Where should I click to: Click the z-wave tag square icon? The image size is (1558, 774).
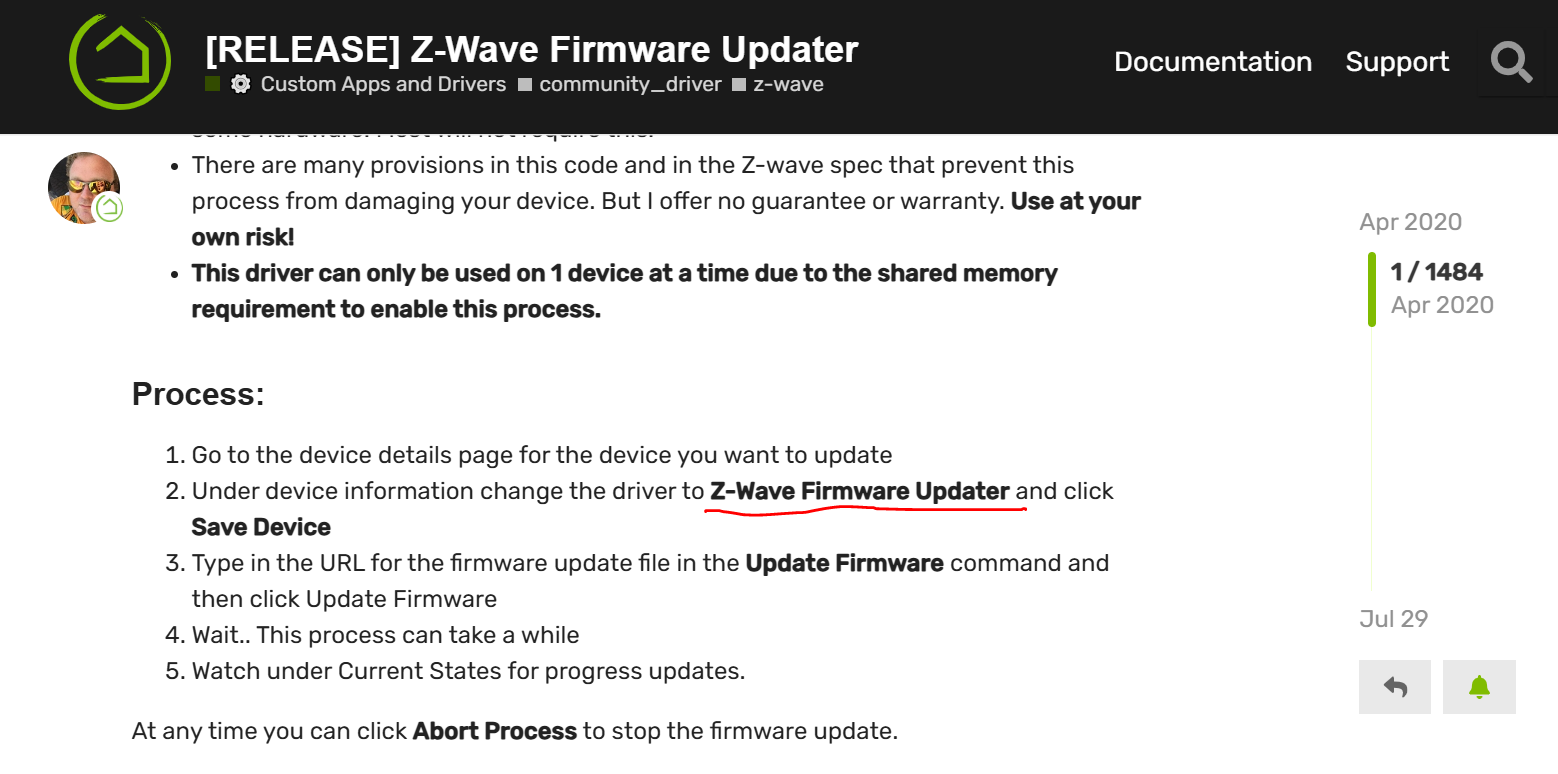739,85
